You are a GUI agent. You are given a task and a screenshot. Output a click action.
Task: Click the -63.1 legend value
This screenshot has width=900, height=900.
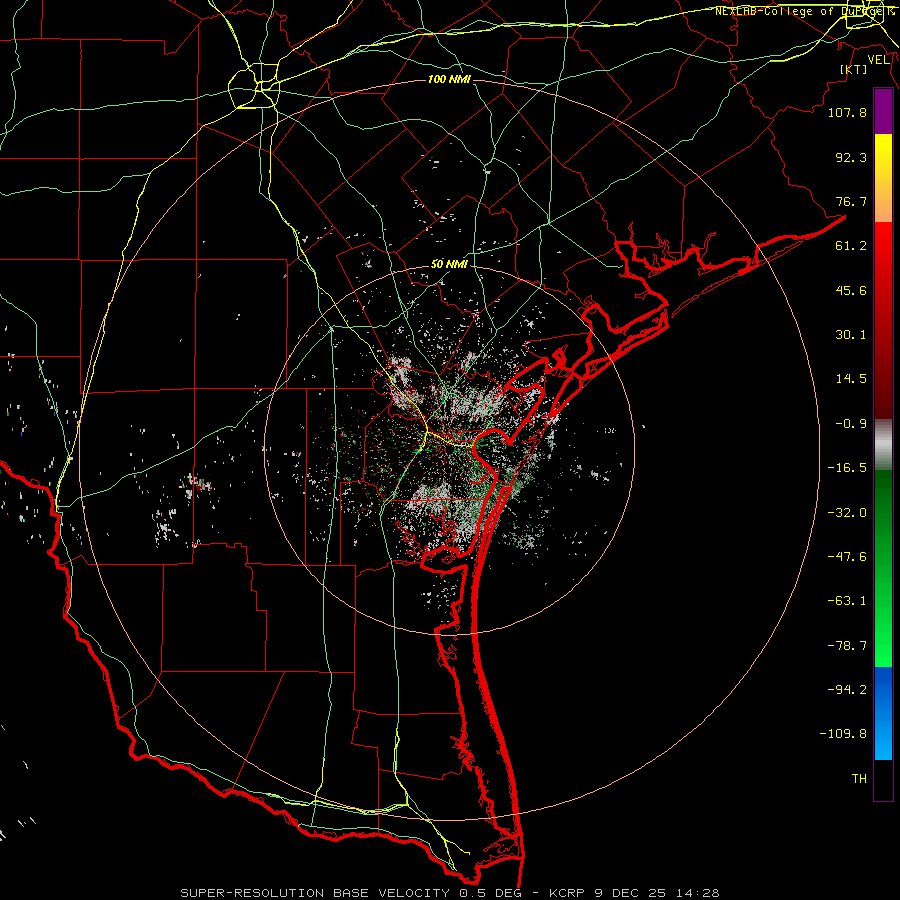coord(847,601)
